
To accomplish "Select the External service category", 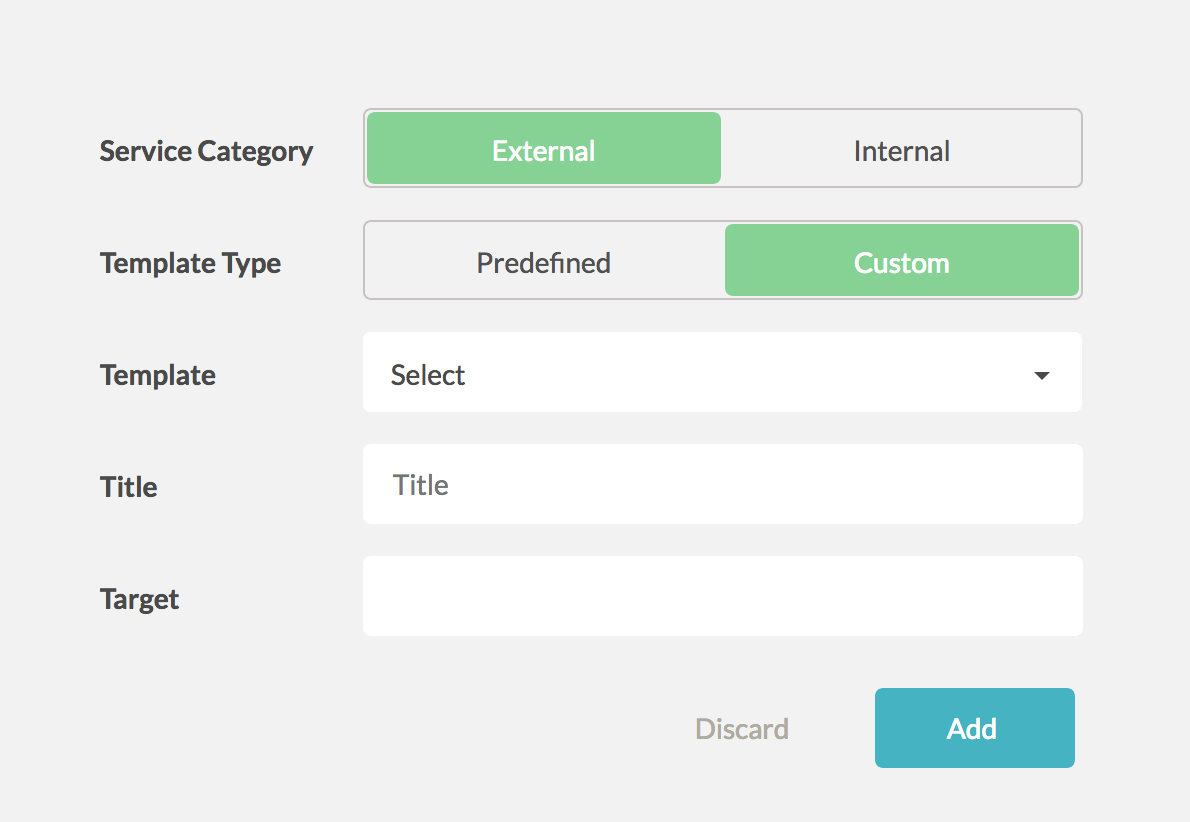I will pyautogui.click(x=543, y=150).
